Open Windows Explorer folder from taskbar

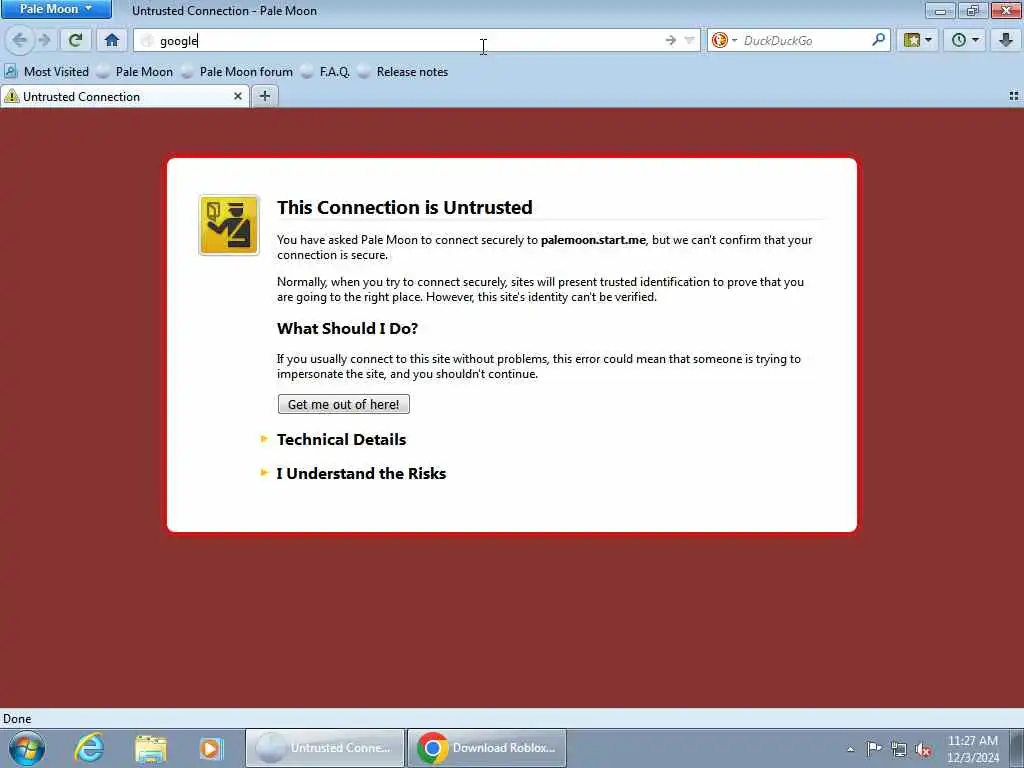pos(151,748)
